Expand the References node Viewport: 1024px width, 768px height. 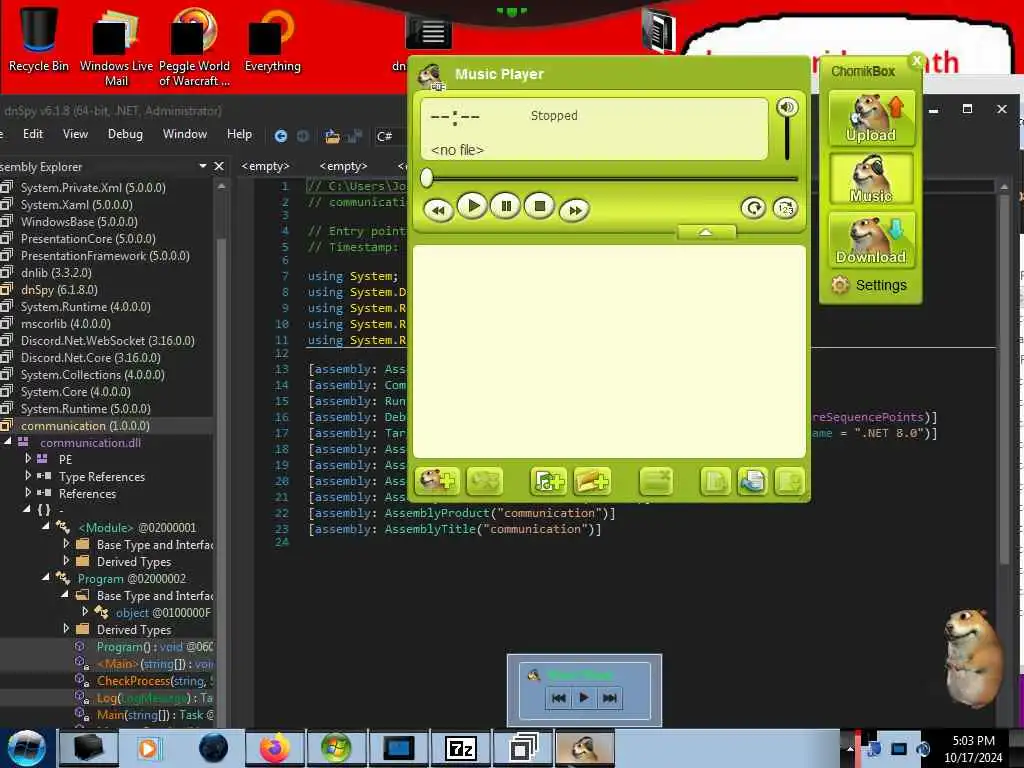[x=27, y=493]
